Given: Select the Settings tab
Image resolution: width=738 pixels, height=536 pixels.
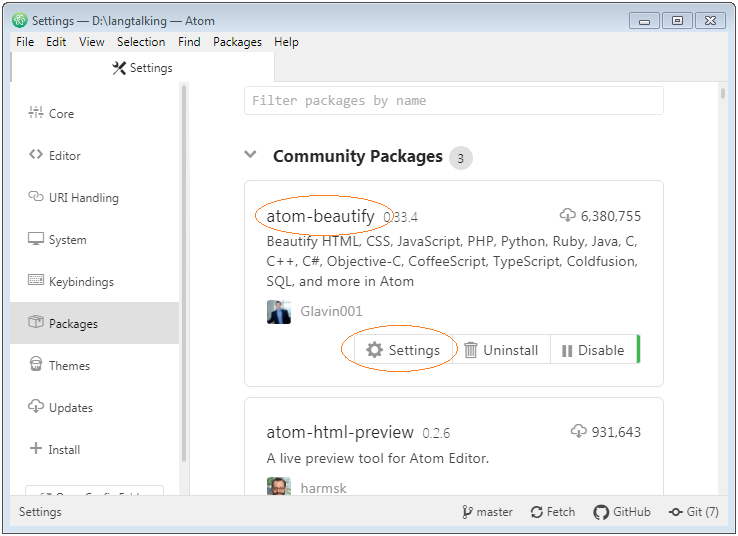Looking at the screenshot, I should point(143,68).
